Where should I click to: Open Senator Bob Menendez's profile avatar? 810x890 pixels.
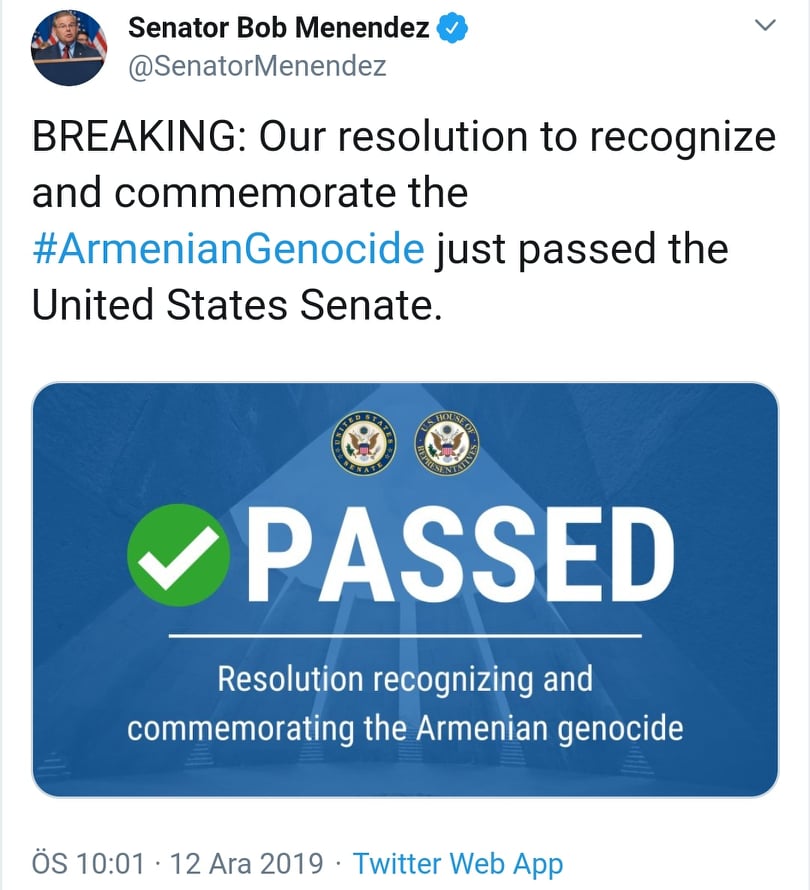(69, 48)
